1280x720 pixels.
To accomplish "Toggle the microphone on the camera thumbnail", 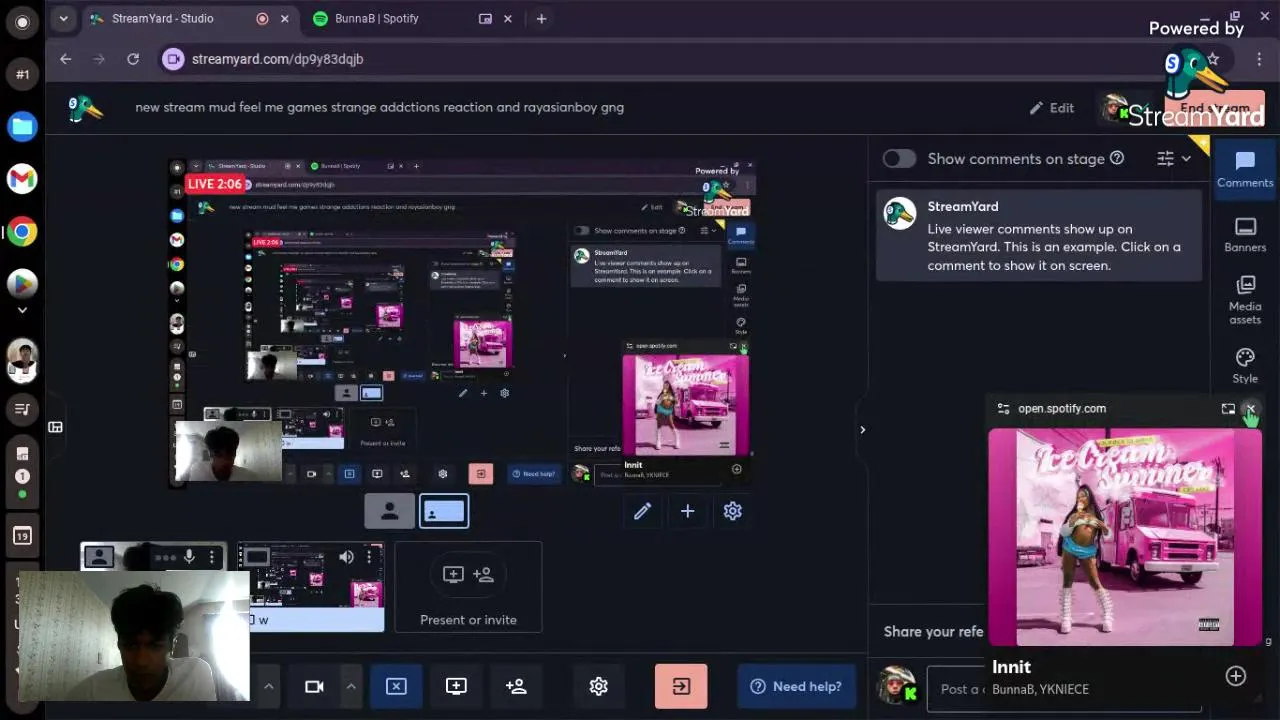I will point(189,557).
